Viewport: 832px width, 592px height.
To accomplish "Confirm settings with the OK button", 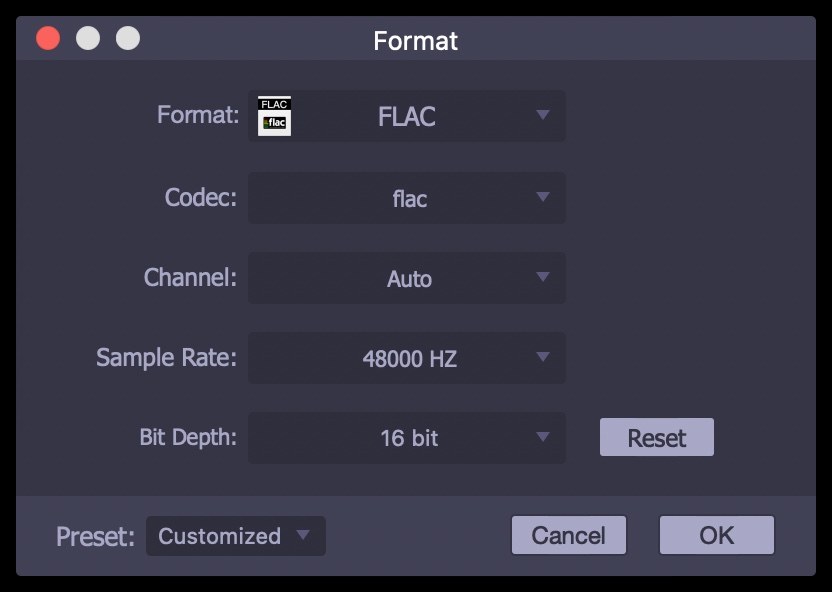I will tap(717, 535).
